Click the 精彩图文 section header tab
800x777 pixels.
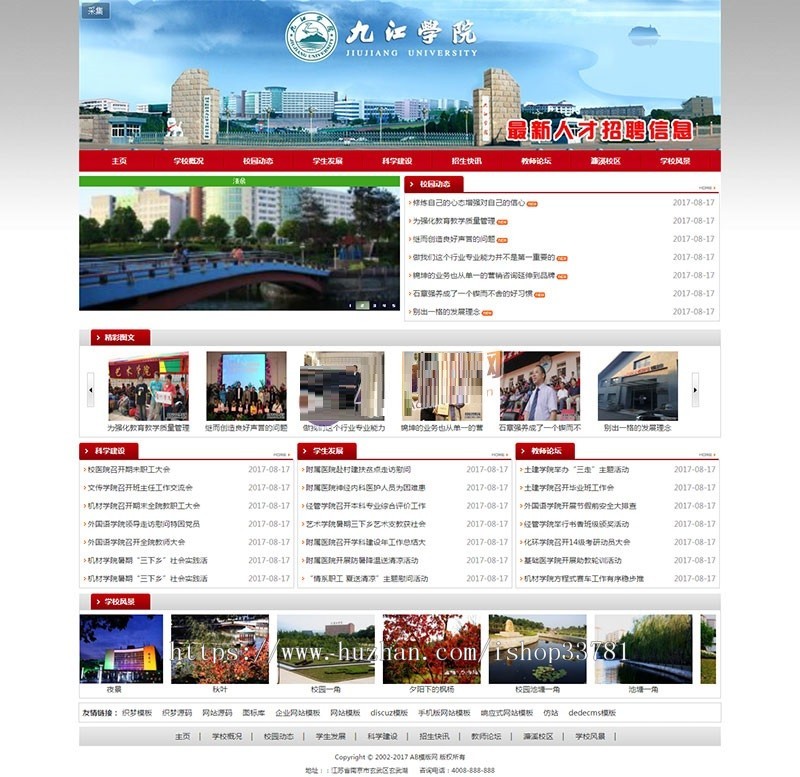120,337
